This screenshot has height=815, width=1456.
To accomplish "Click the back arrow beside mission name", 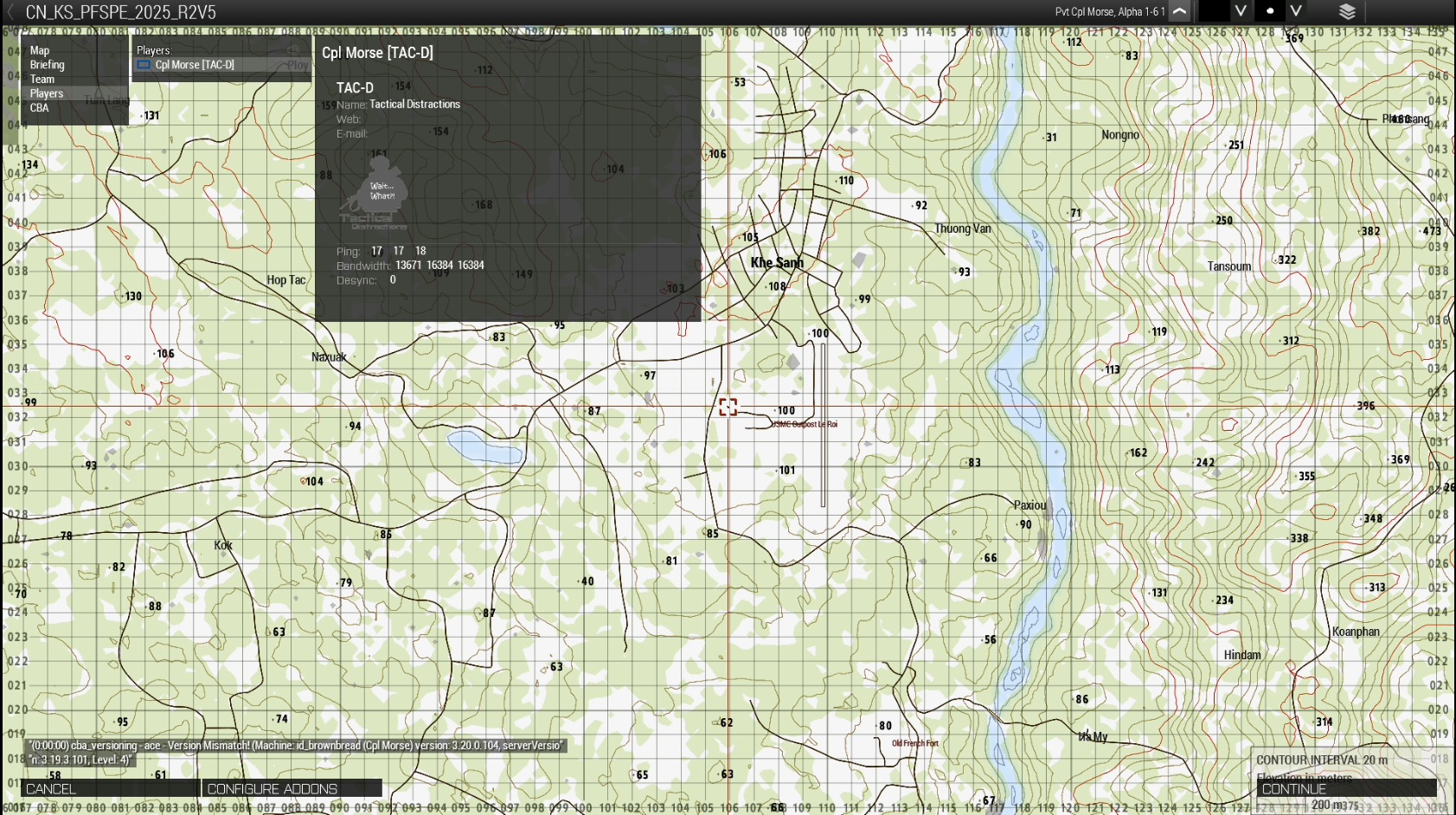I will point(11,12).
